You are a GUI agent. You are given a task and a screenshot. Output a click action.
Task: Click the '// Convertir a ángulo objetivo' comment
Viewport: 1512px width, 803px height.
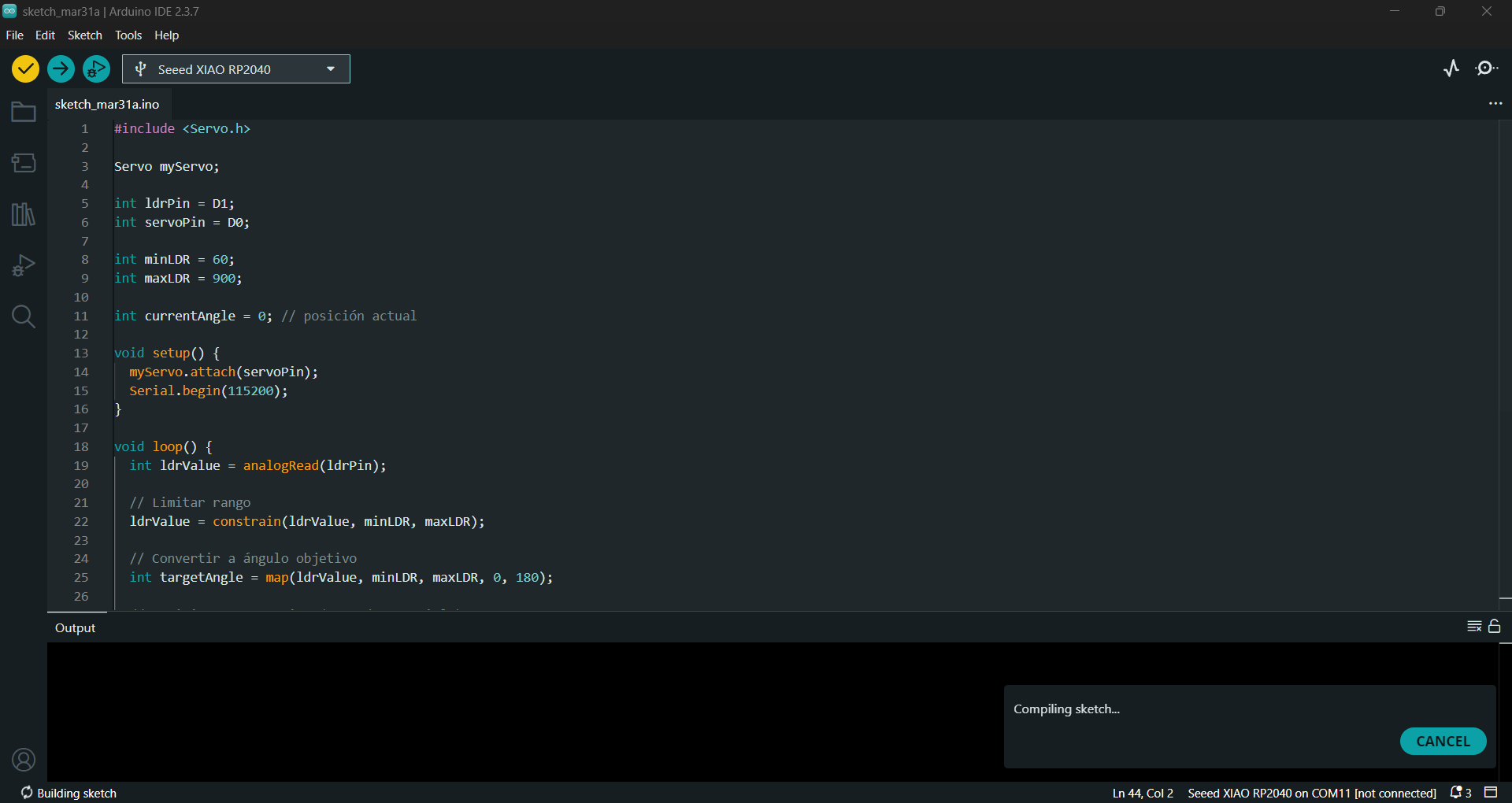(243, 558)
